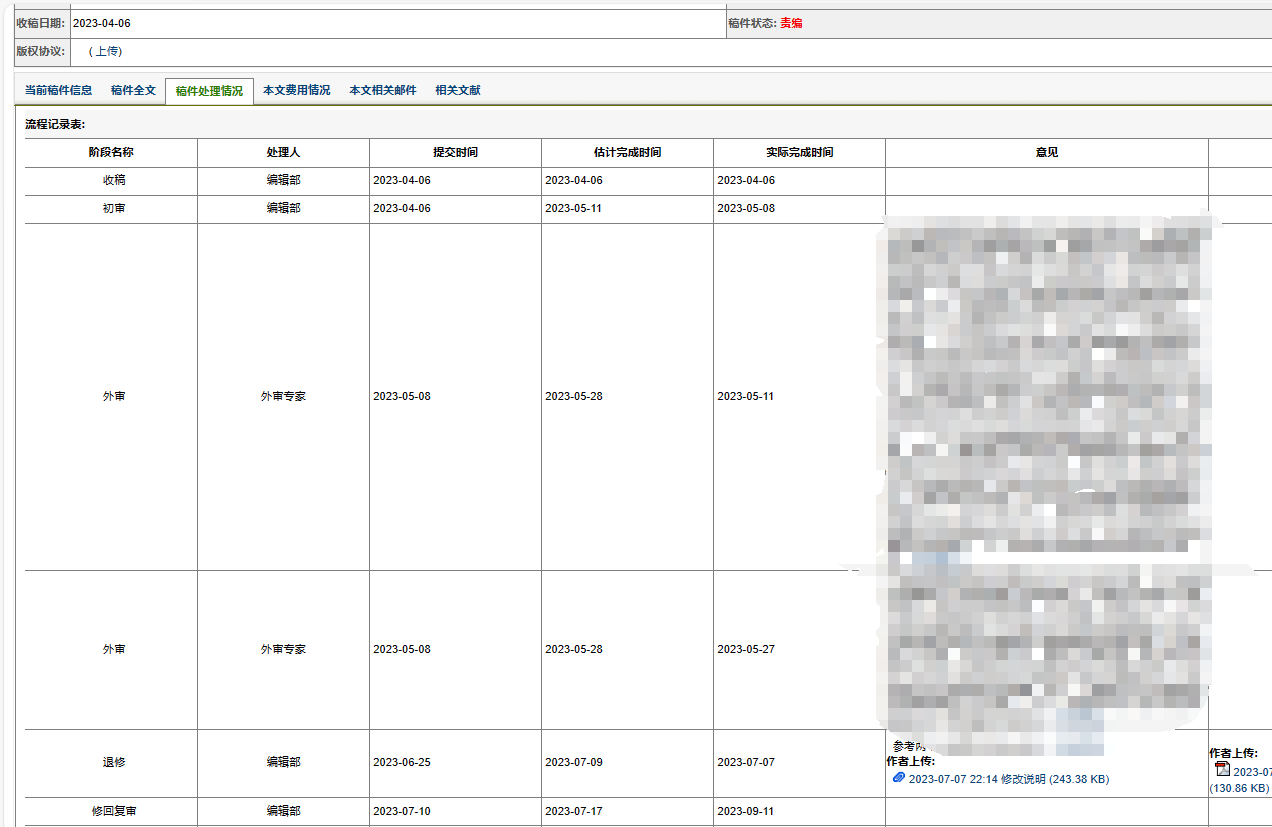Screen dimensions: 1272x827
Task: Open the 2023-07-07 22:14 修改说明 attachment link
Action: tap(1008, 779)
